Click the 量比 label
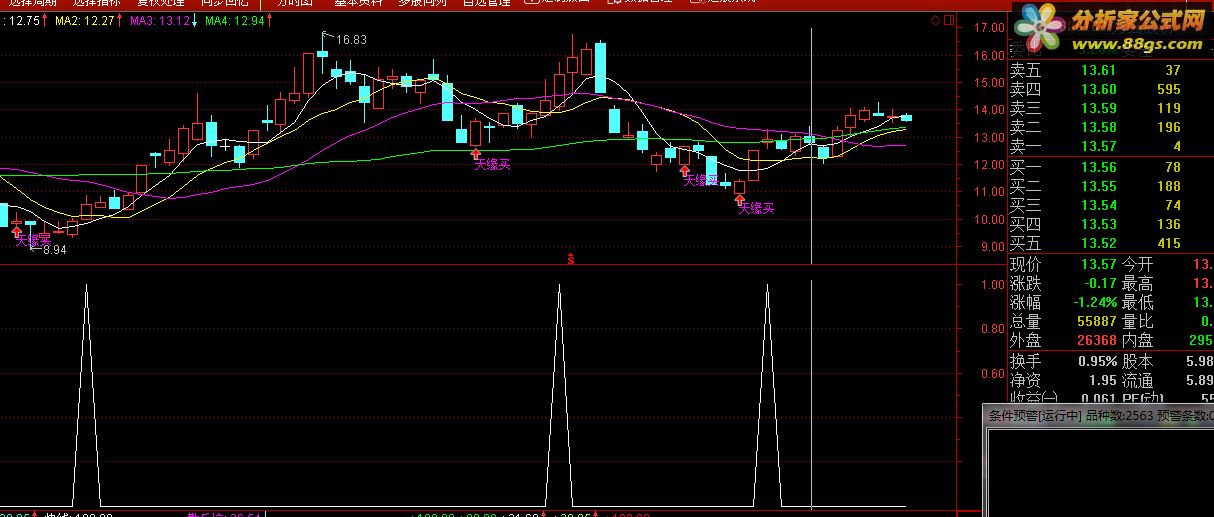 (1137, 322)
